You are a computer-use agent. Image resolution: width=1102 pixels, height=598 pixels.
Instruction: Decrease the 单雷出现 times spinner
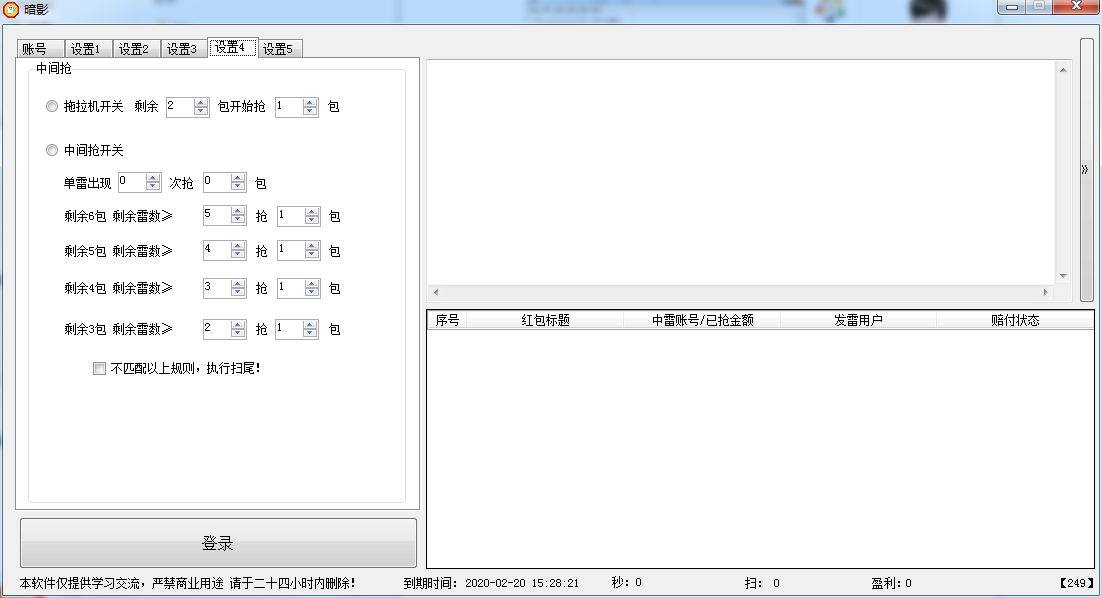pos(153,186)
